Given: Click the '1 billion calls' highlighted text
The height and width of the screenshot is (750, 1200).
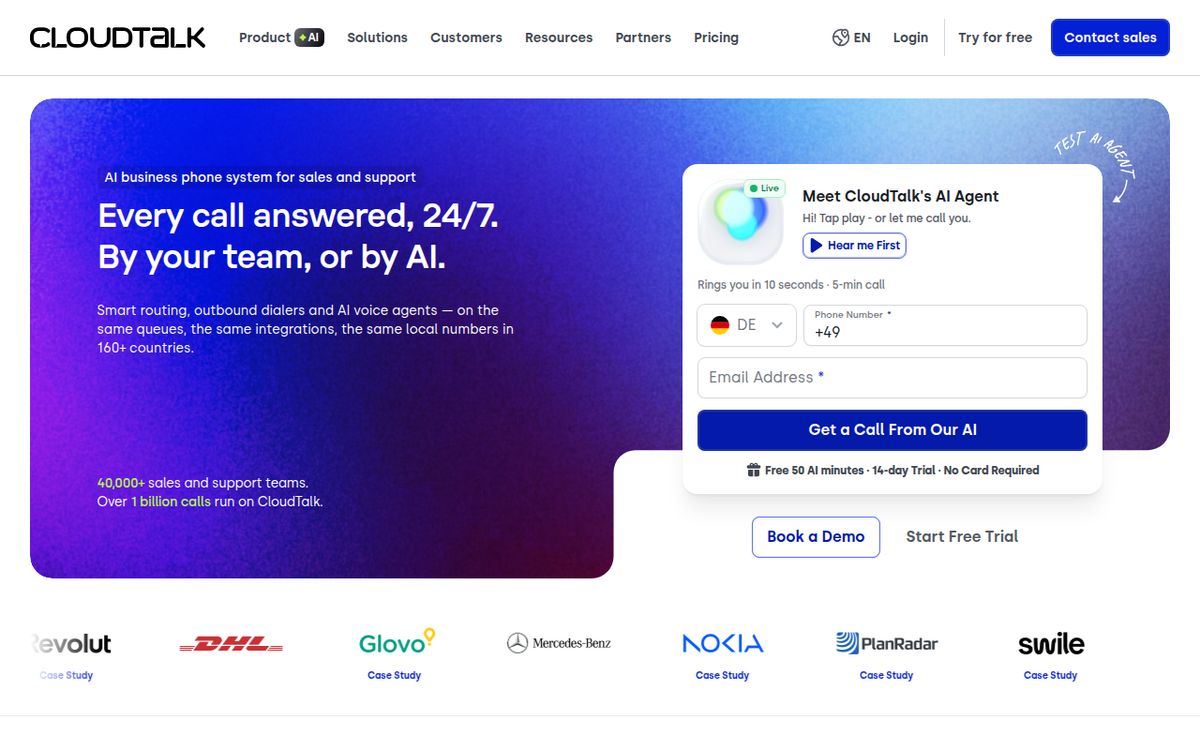Looking at the screenshot, I should pos(171,501).
